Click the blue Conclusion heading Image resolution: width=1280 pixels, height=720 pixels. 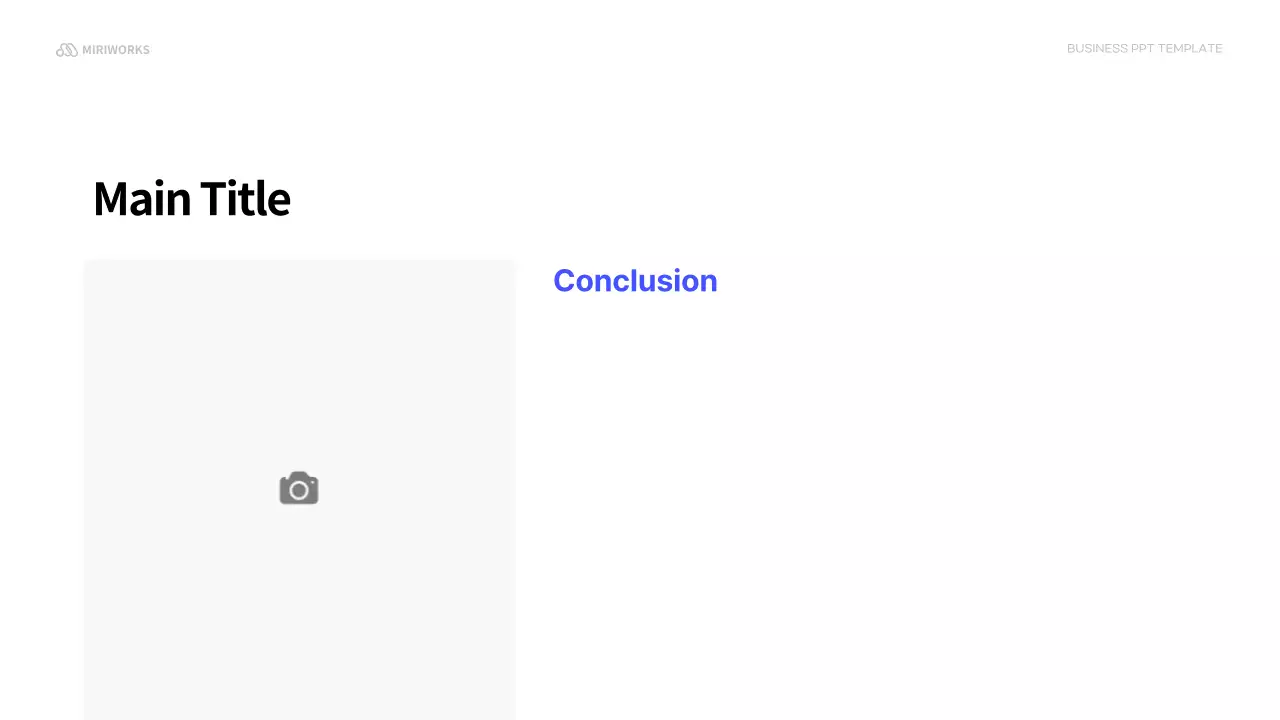[x=635, y=281]
